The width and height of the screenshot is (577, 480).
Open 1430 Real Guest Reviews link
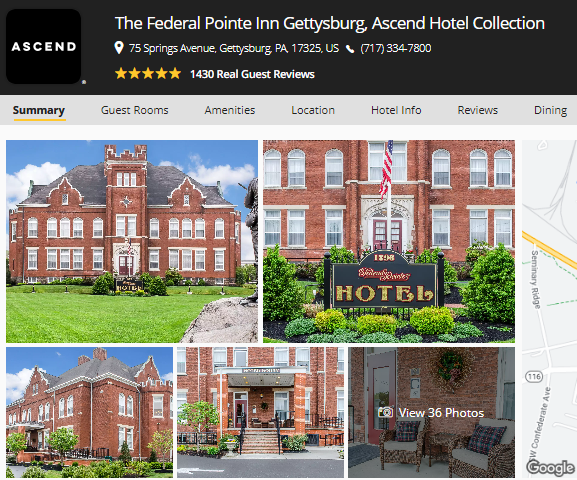[x=252, y=74]
